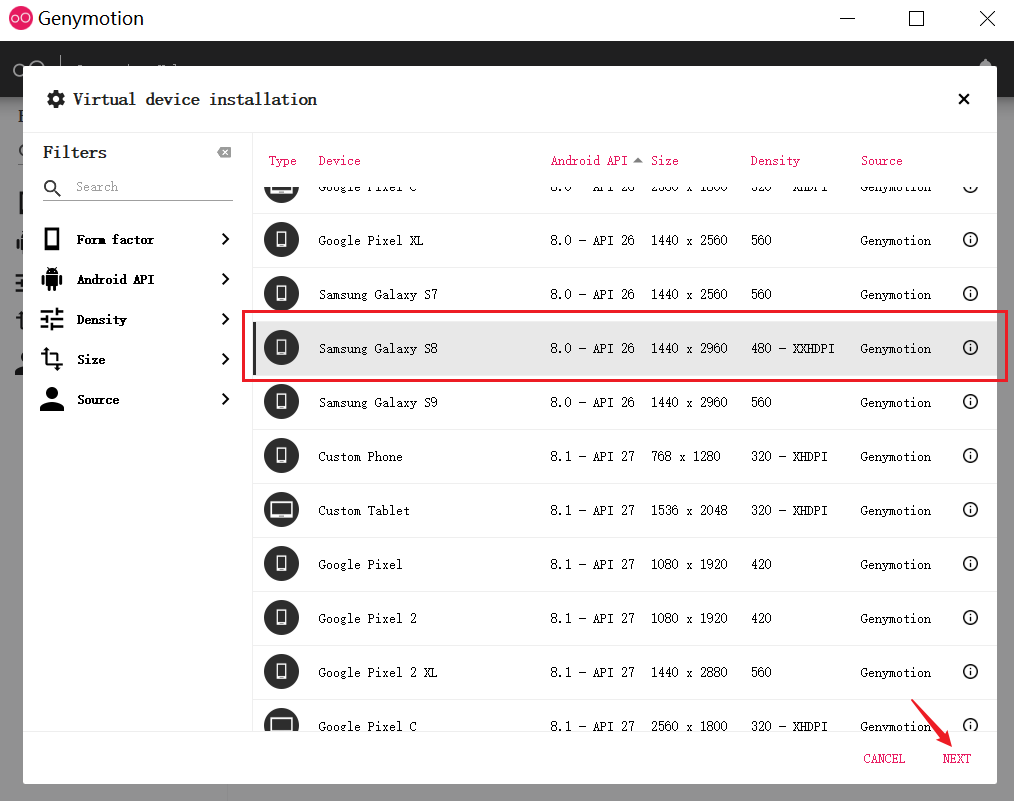This screenshot has width=1014, height=801.
Task: Click the phone icon for Custom Phone
Action: tap(281, 456)
